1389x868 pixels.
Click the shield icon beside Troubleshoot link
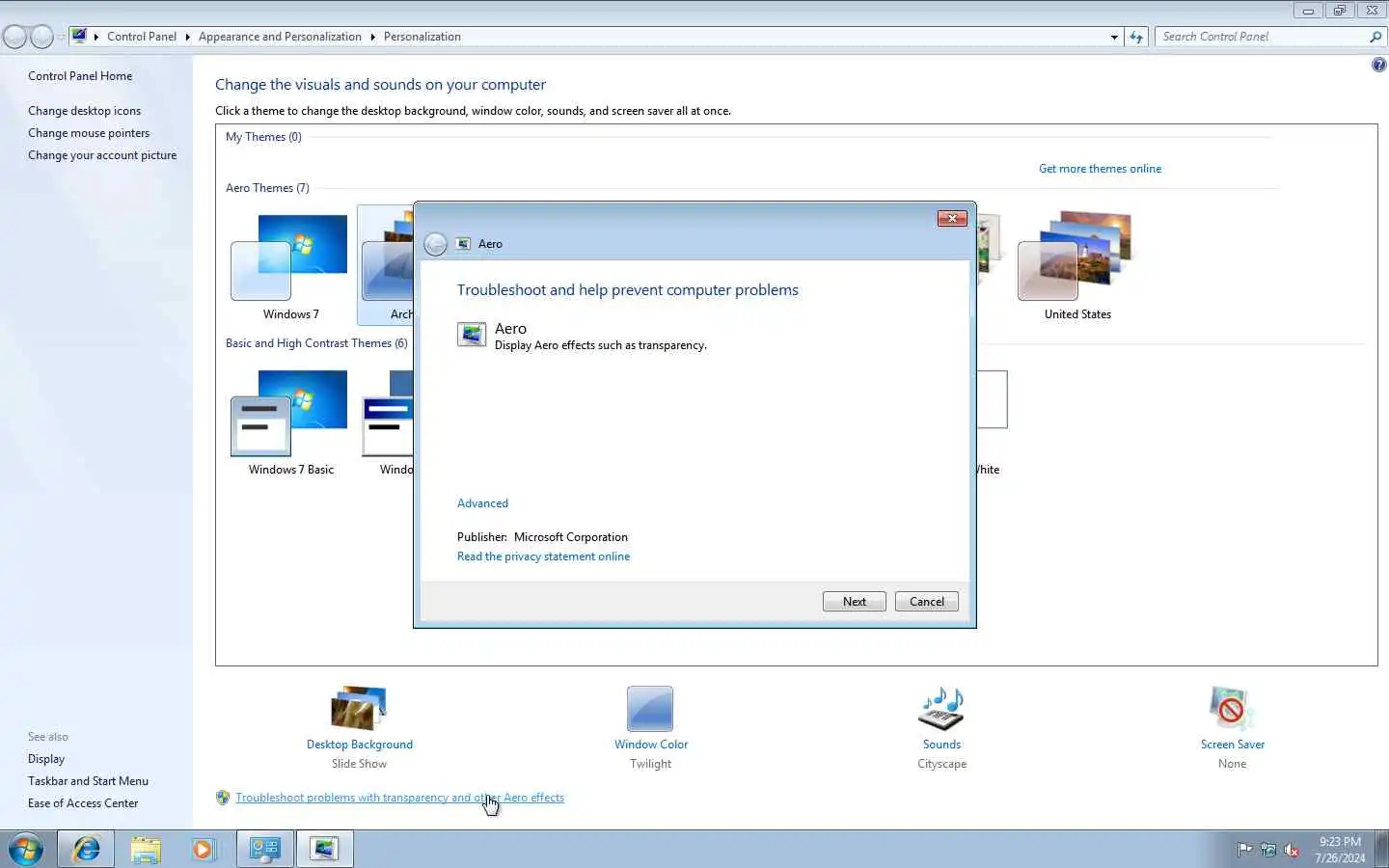point(223,798)
